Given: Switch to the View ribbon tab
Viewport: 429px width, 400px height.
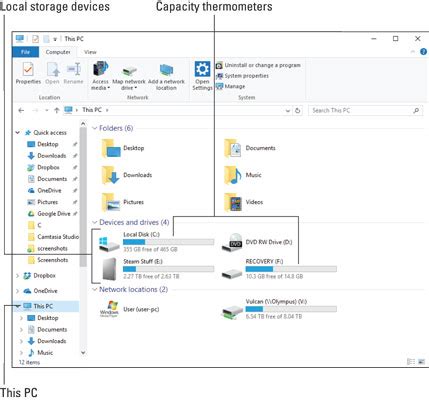Looking at the screenshot, I should pos(90,52).
